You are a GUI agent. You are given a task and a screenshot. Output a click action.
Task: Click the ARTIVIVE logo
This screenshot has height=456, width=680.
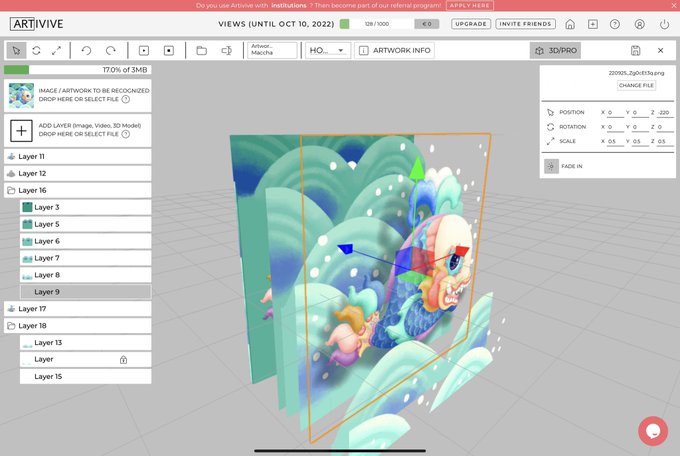pos(37,24)
